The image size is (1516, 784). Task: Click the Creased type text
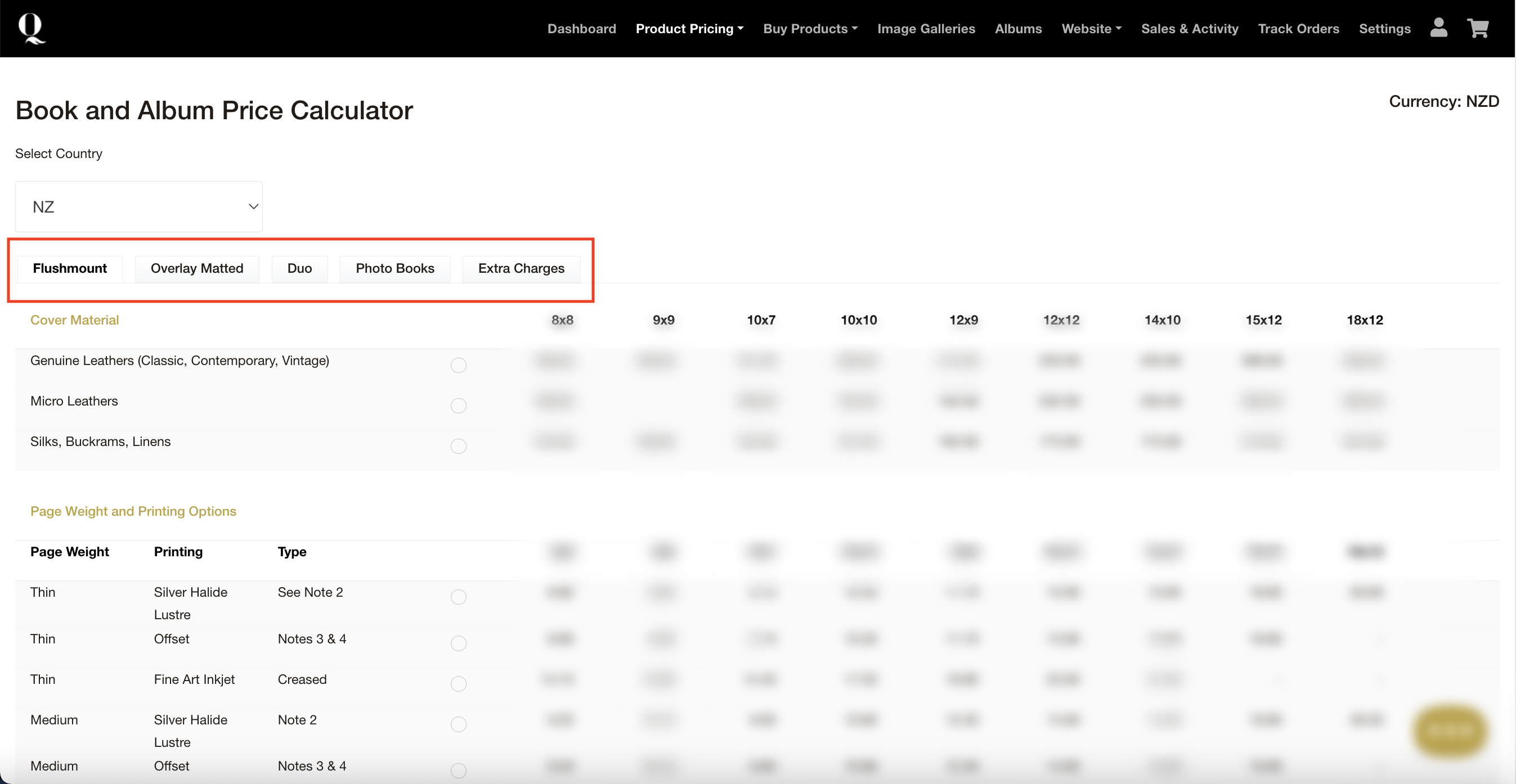[x=302, y=679]
